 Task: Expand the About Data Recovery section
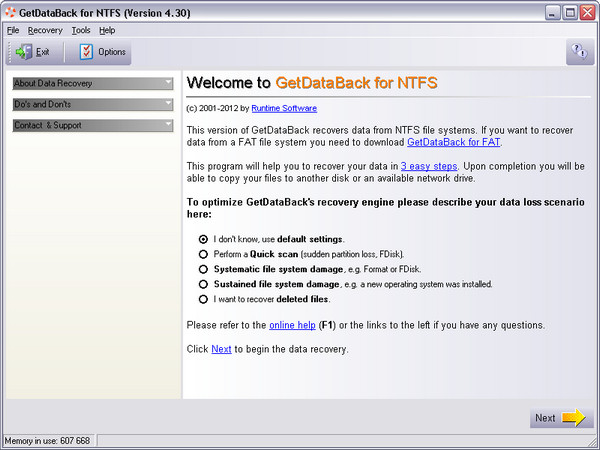tap(92, 83)
